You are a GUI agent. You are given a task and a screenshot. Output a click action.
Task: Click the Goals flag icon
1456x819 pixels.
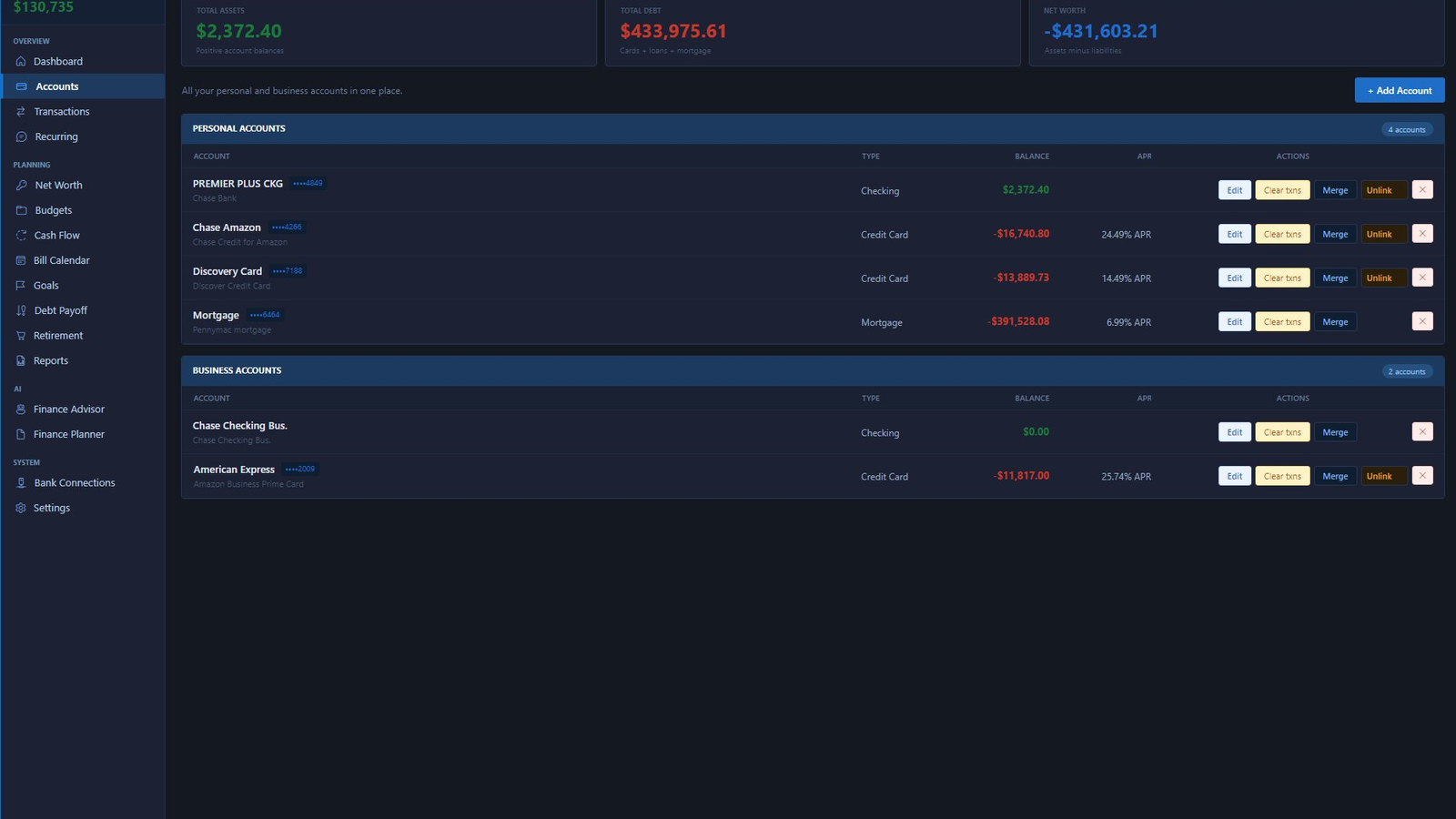21,285
